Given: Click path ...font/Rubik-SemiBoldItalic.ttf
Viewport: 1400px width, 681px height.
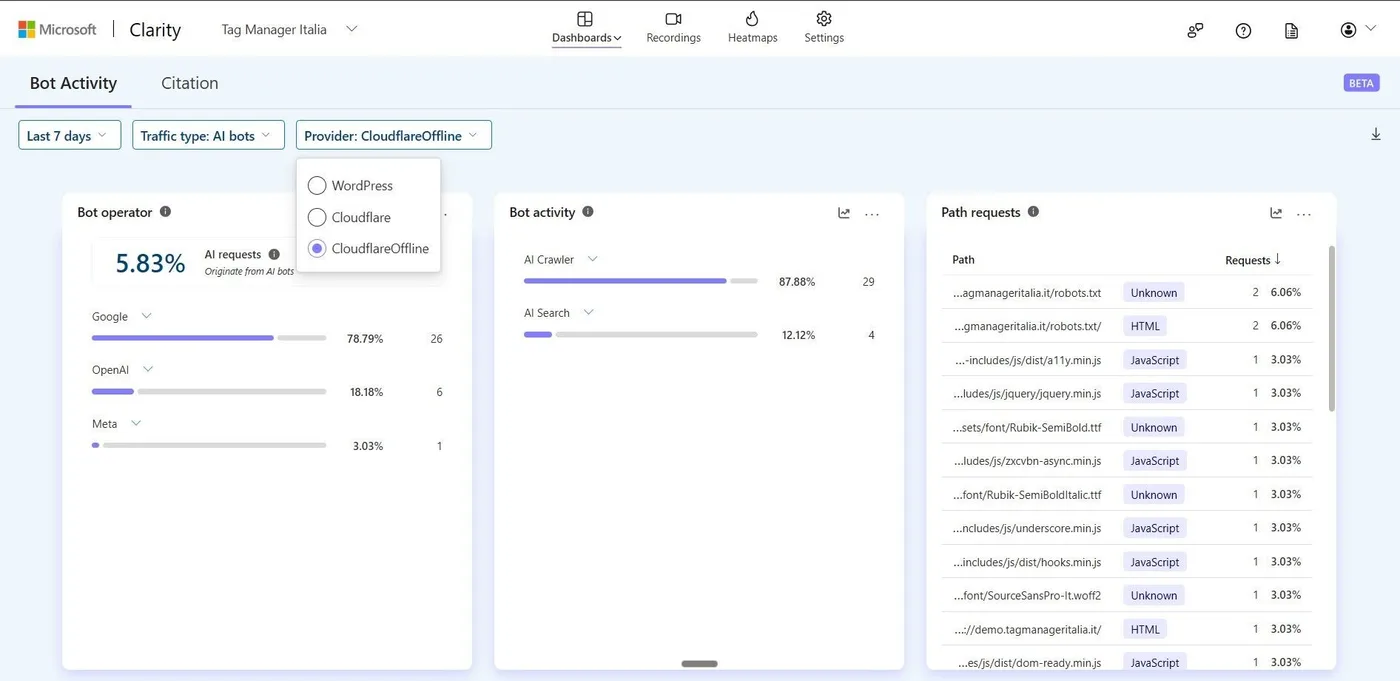Looking at the screenshot, I should click(1027, 494).
